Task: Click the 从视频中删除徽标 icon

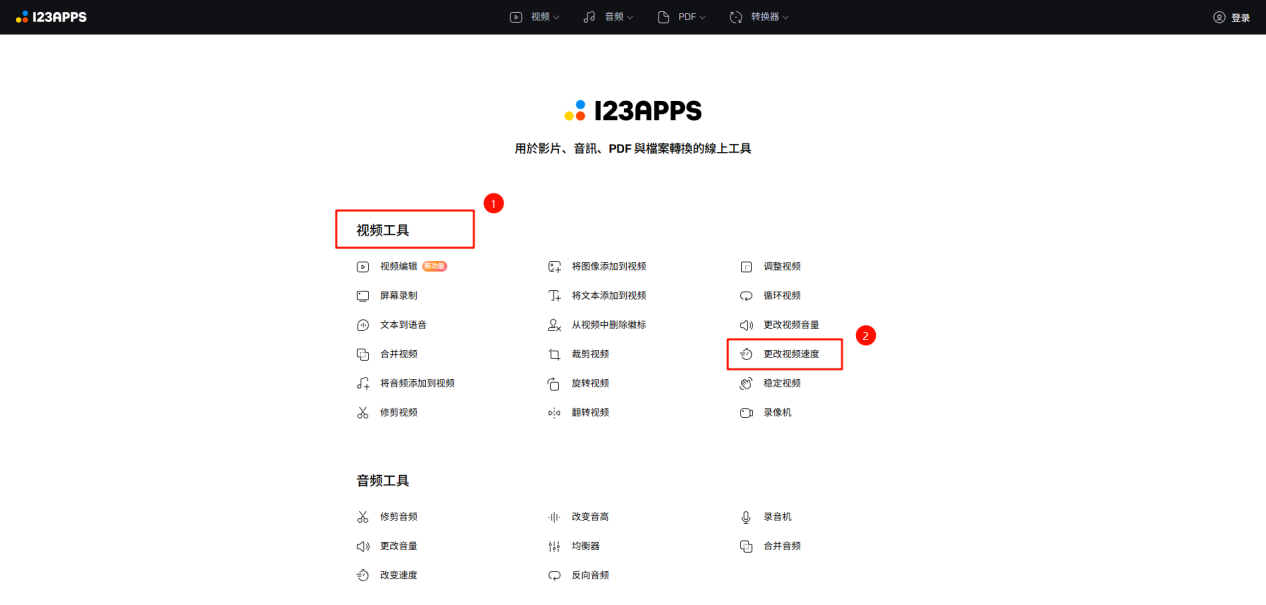Action: tap(554, 325)
